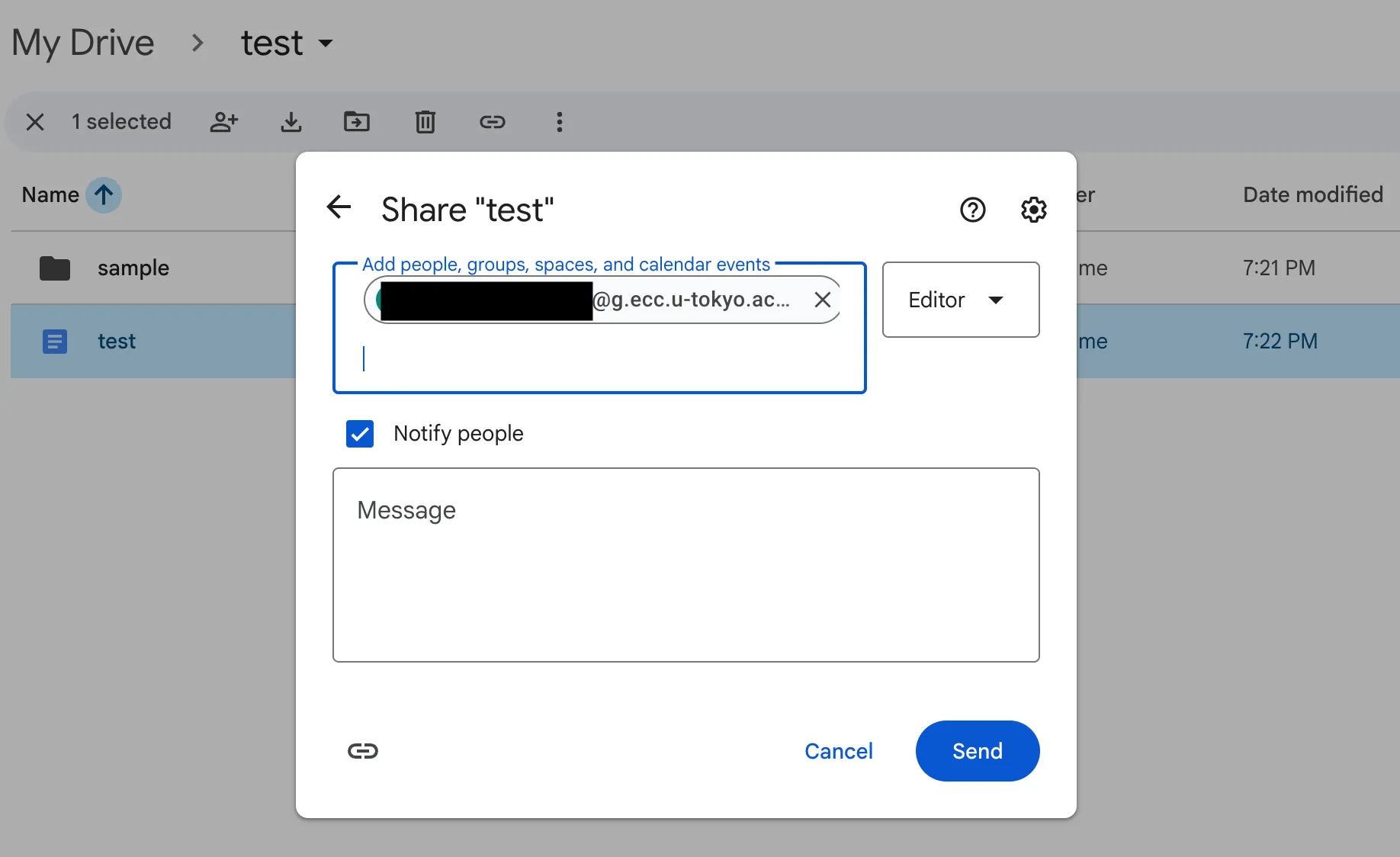Click the sample folder icon
The image size is (1400, 857).
(x=55, y=268)
